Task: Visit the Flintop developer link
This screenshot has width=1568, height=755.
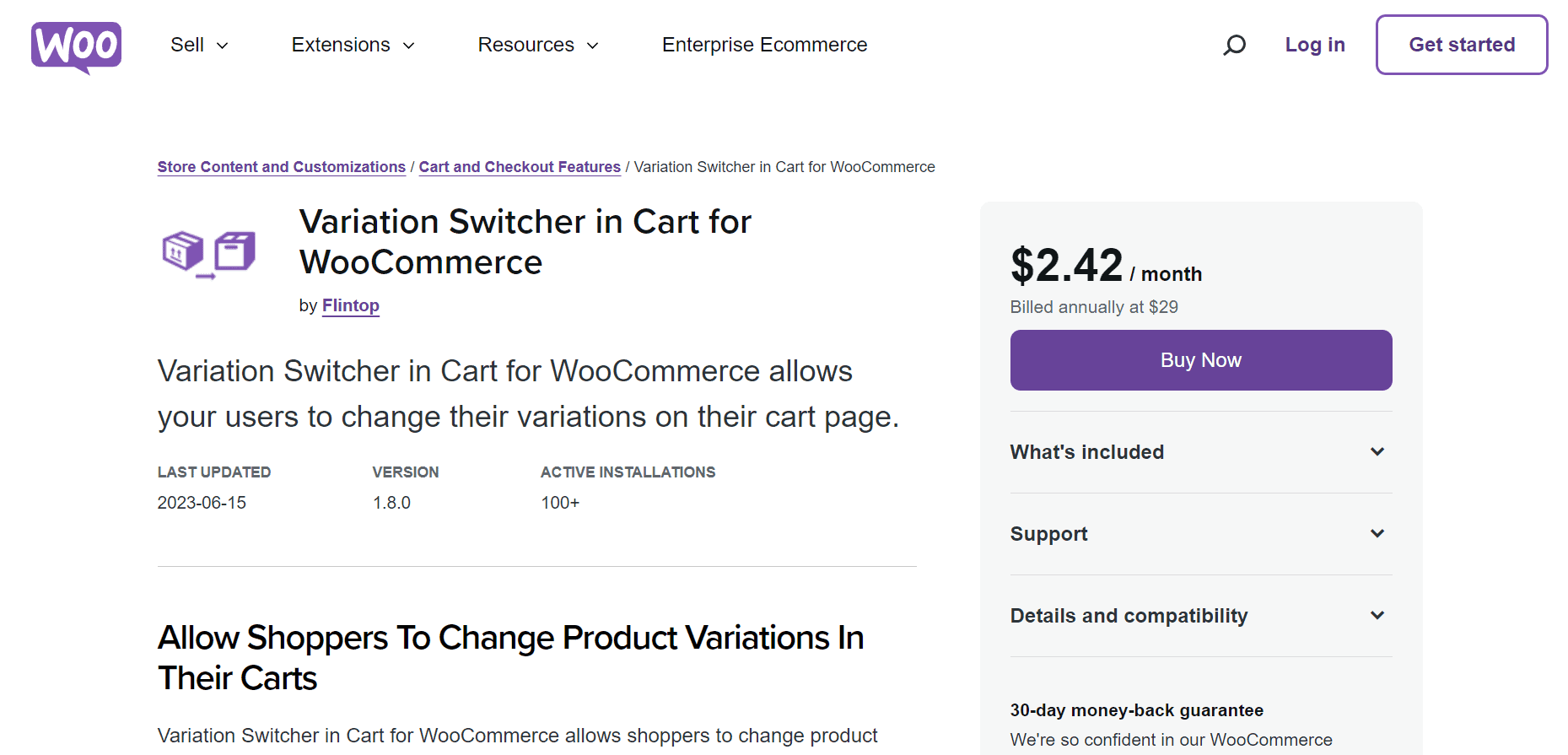Action: click(350, 305)
